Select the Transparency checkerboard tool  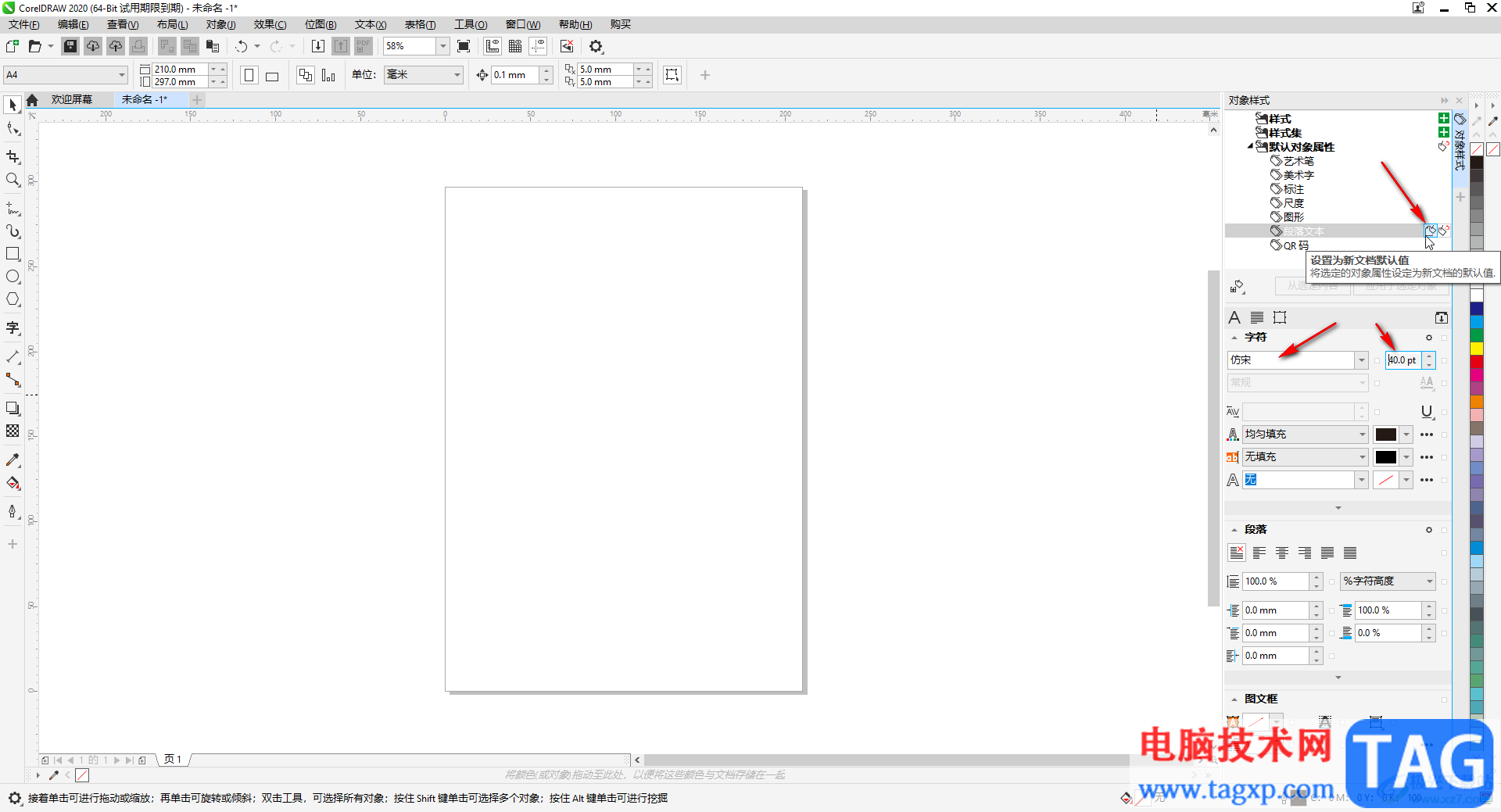click(13, 431)
